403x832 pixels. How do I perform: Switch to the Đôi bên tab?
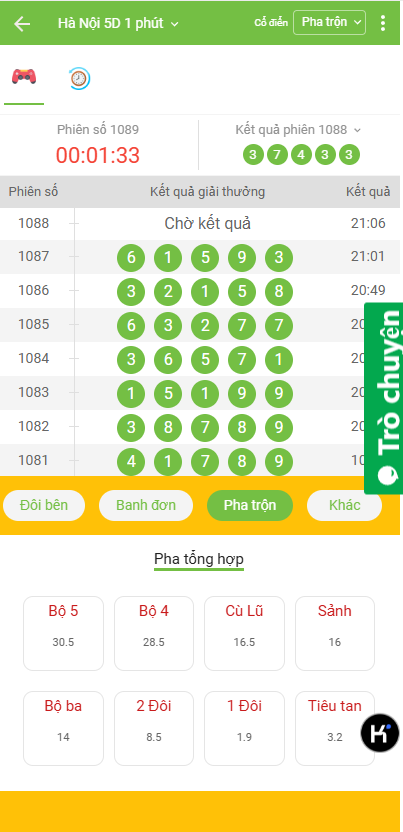pyautogui.click(x=44, y=505)
